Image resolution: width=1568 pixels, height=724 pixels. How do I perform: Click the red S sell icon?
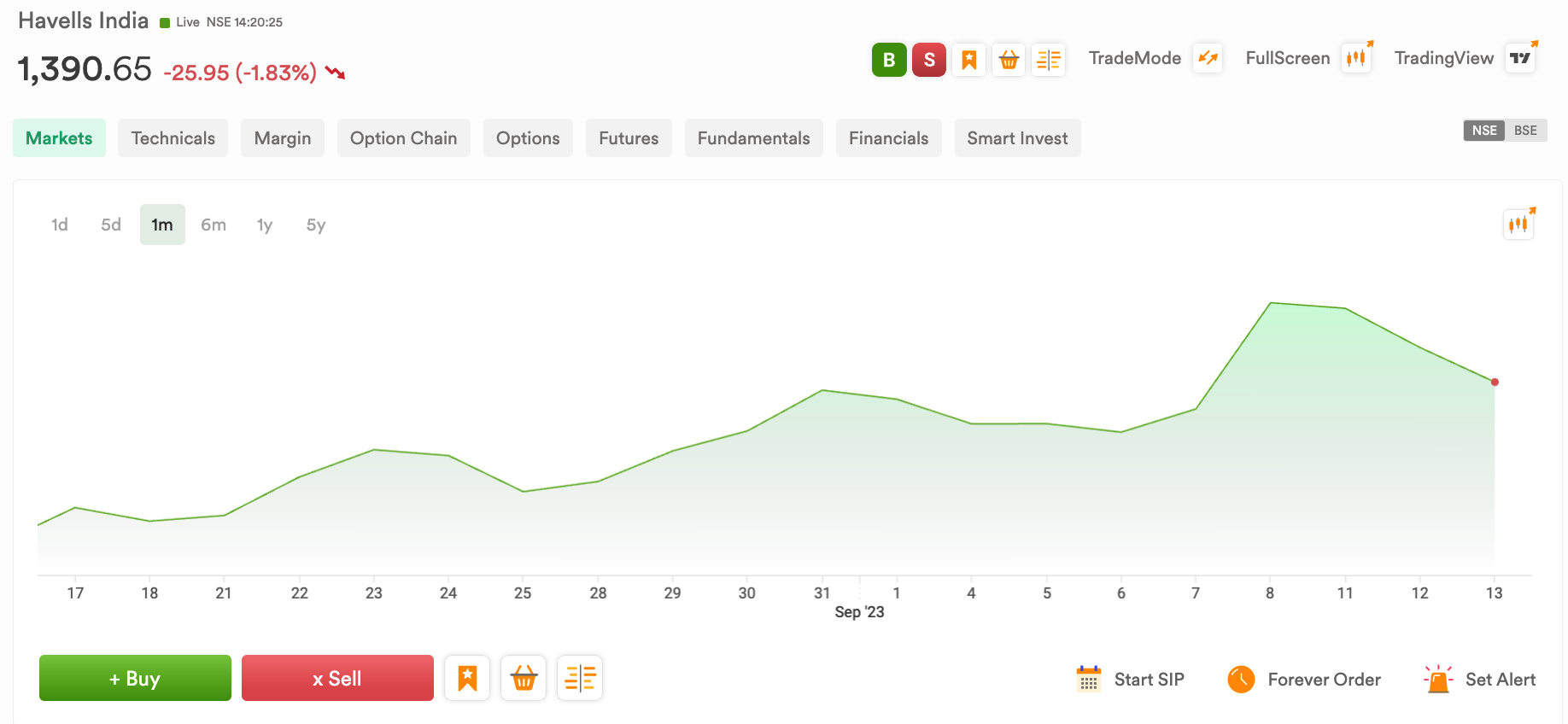pyautogui.click(x=929, y=60)
